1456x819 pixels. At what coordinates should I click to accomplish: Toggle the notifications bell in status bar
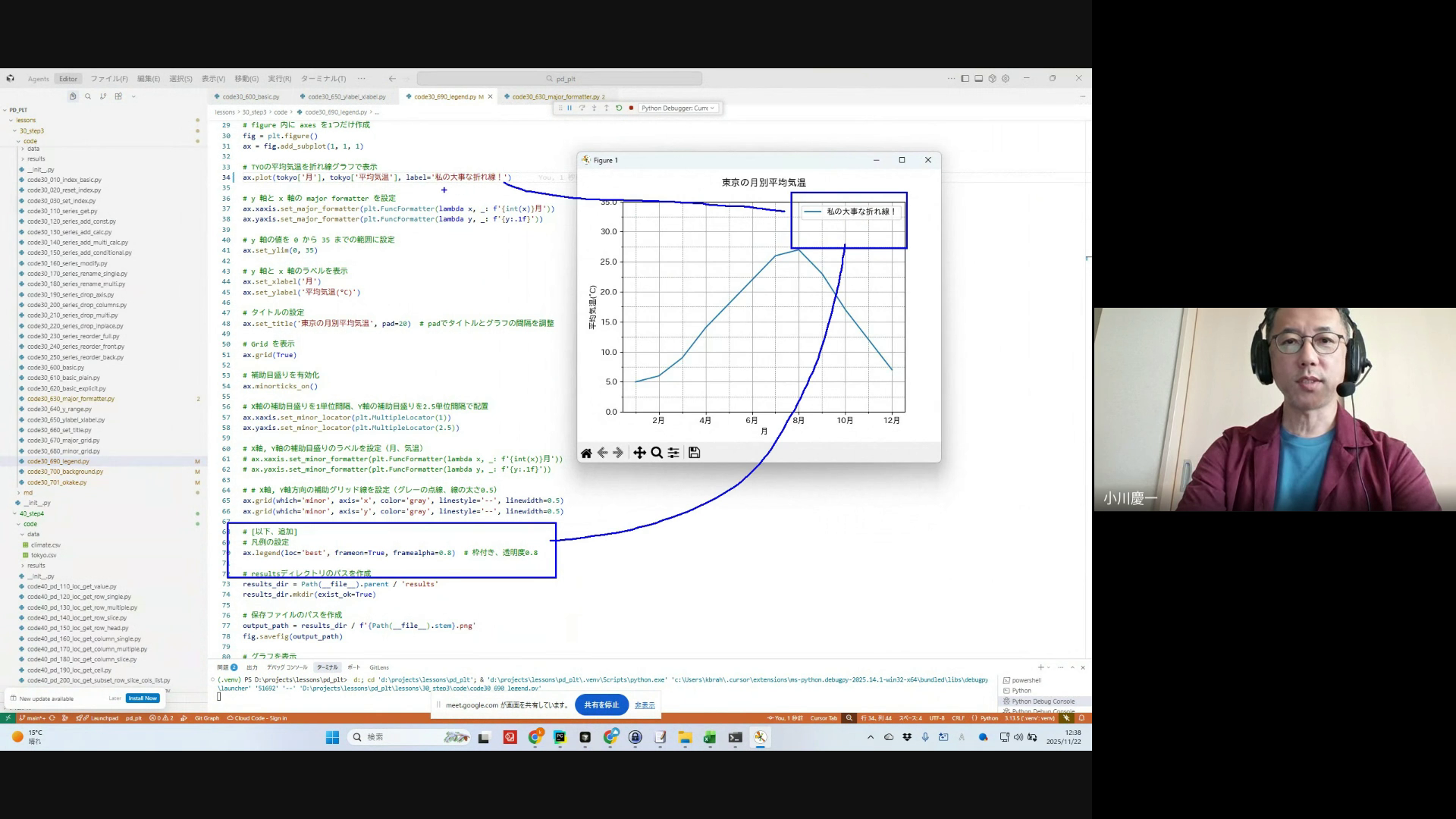coord(1082,718)
